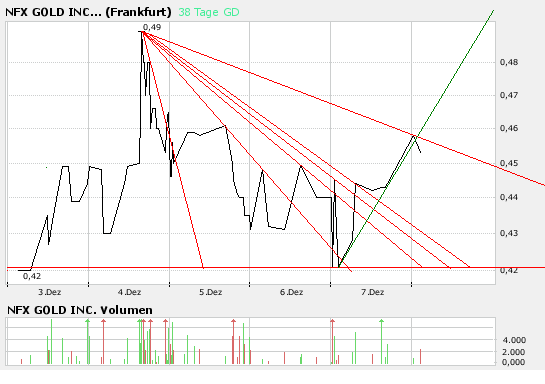Click the 2.000 volume axis label

pyautogui.click(x=514, y=352)
